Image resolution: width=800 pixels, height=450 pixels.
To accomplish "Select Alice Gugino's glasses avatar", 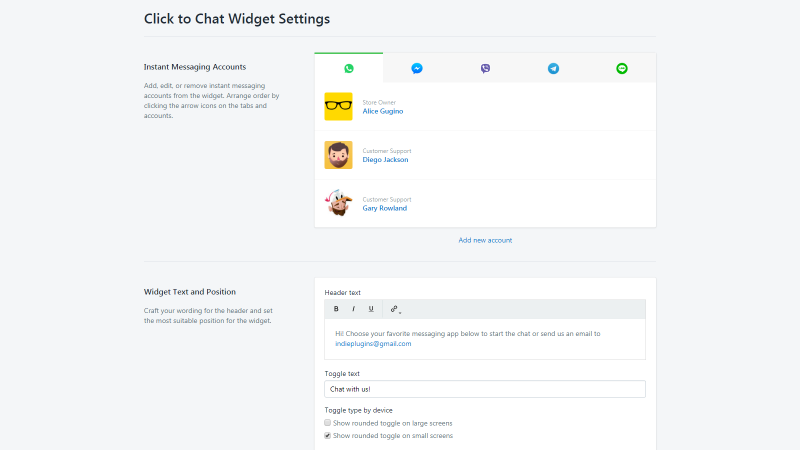I will [x=338, y=106].
